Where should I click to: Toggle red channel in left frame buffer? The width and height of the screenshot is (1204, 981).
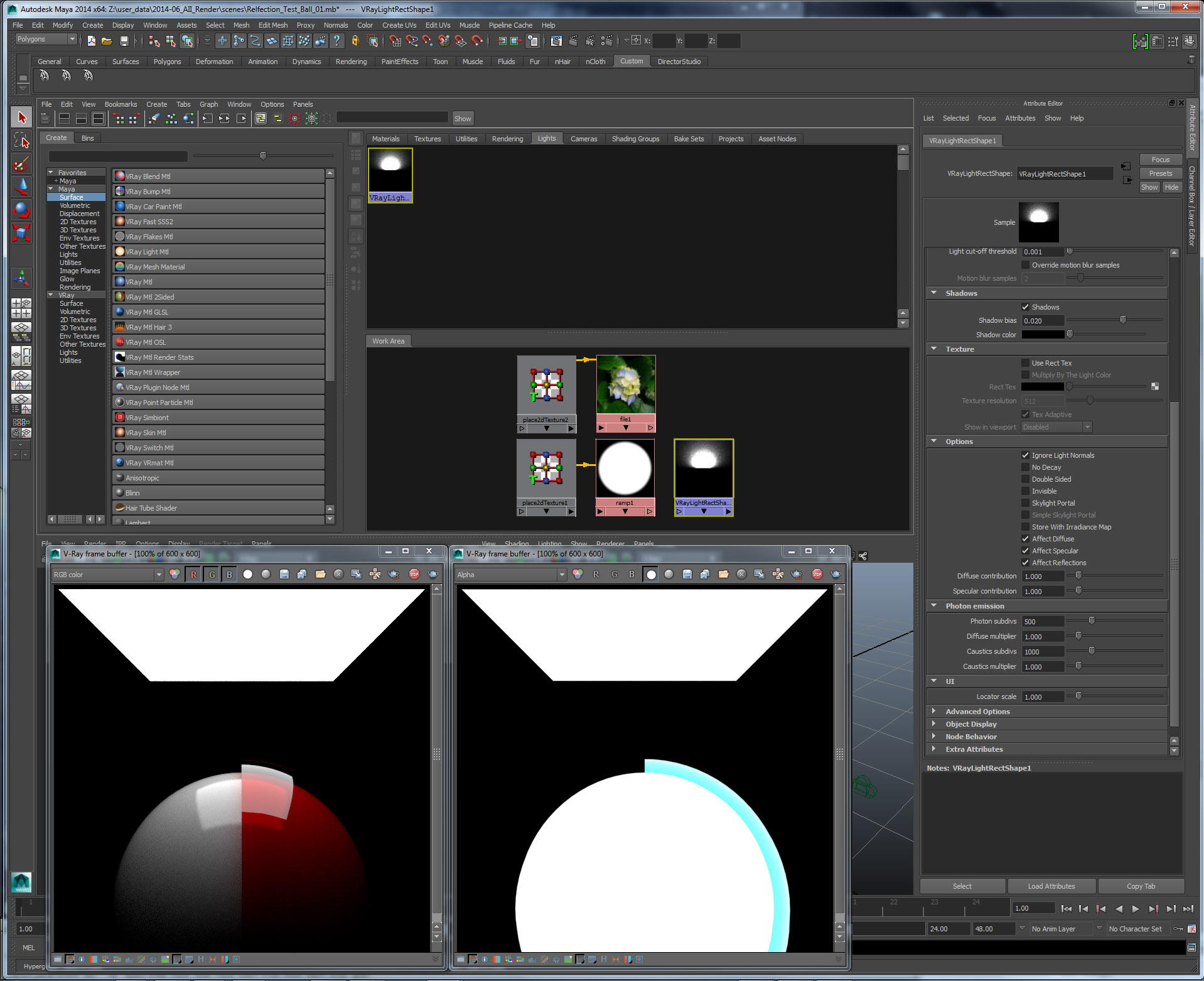click(x=193, y=574)
